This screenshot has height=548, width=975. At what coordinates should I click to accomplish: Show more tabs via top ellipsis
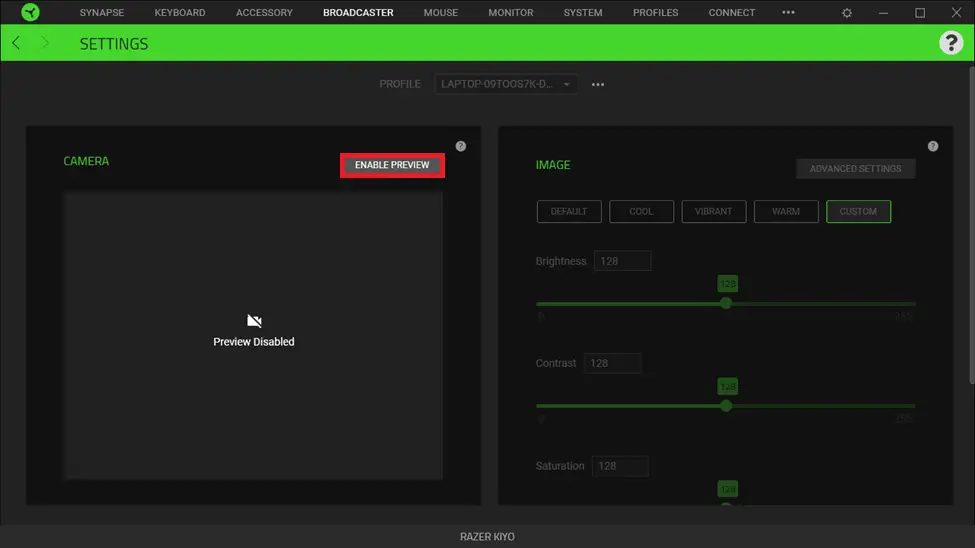(788, 13)
